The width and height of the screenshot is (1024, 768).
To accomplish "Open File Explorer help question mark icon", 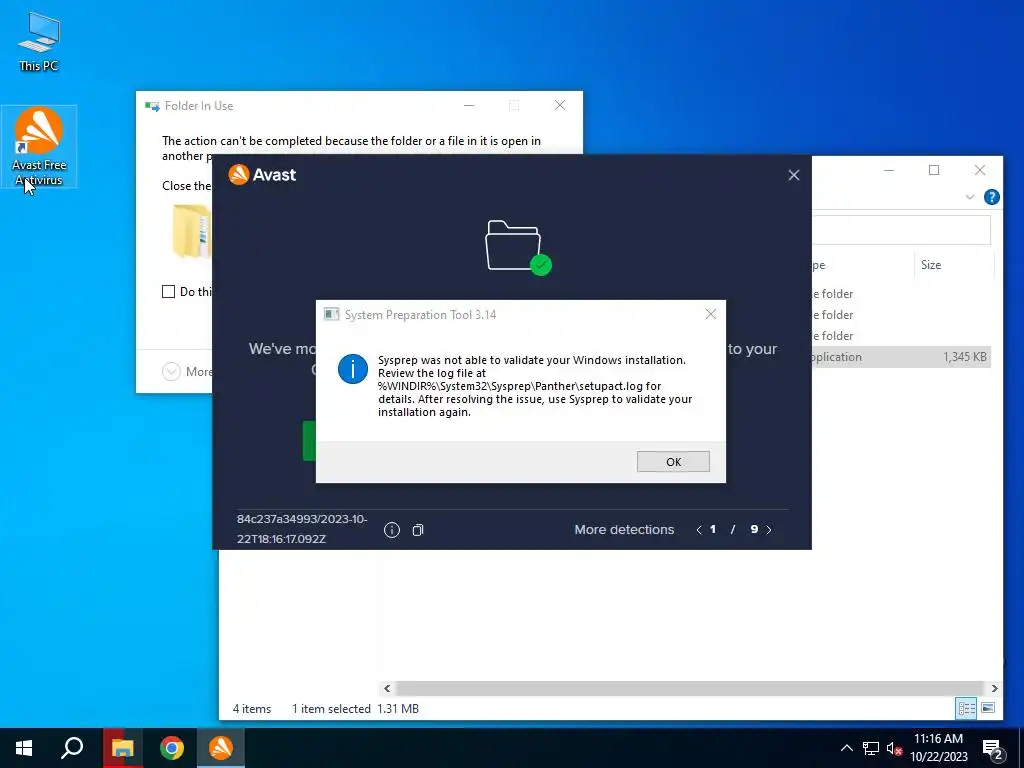I will pyautogui.click(x=991, y=197).
